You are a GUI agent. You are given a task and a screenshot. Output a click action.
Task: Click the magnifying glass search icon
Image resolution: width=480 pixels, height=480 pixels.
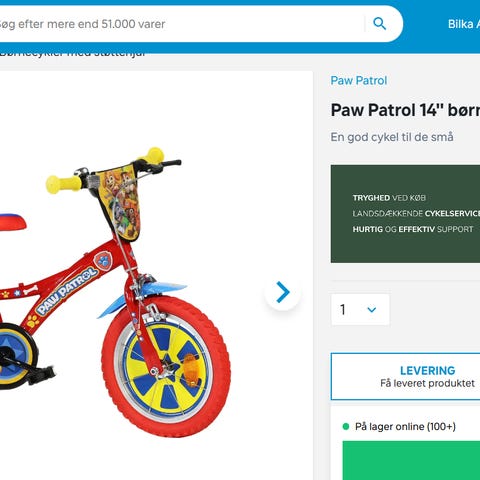379,24
